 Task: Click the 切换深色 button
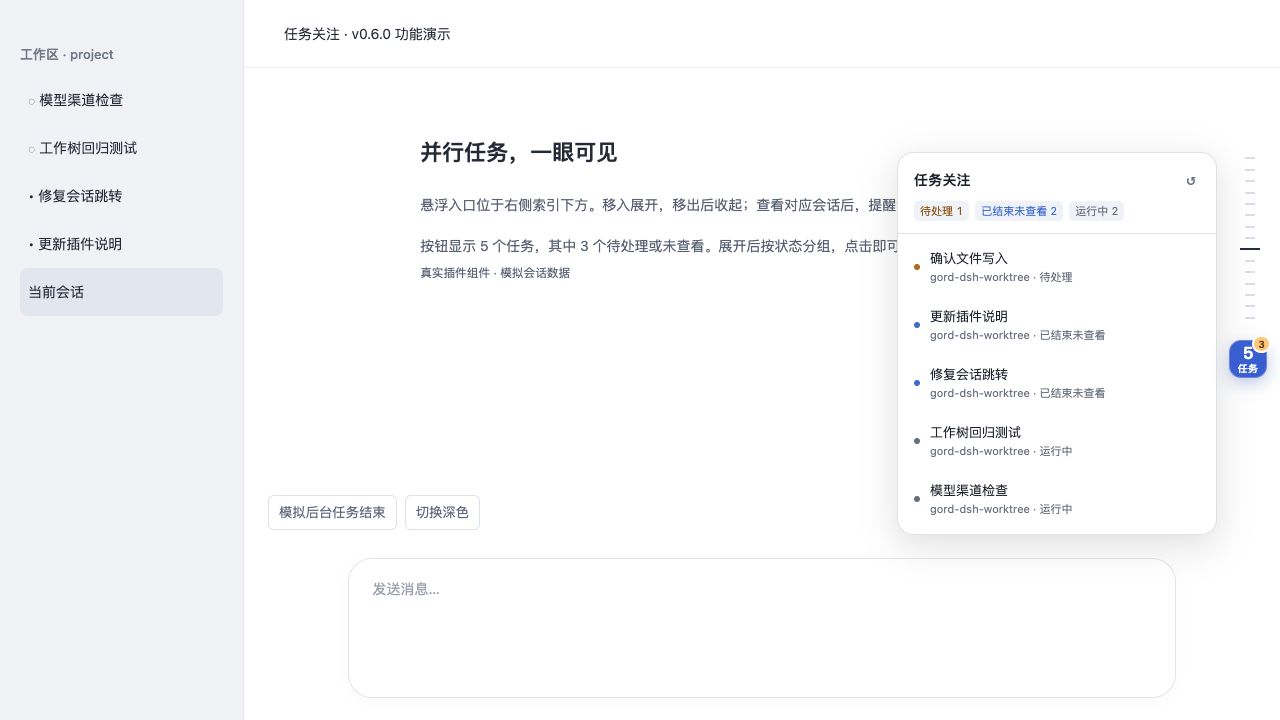click(x=442, y=512)
